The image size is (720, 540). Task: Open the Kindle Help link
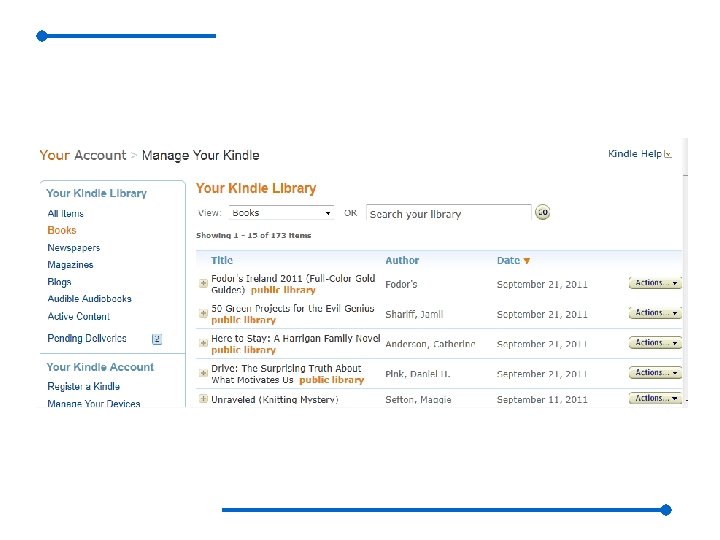coord(635,154)
